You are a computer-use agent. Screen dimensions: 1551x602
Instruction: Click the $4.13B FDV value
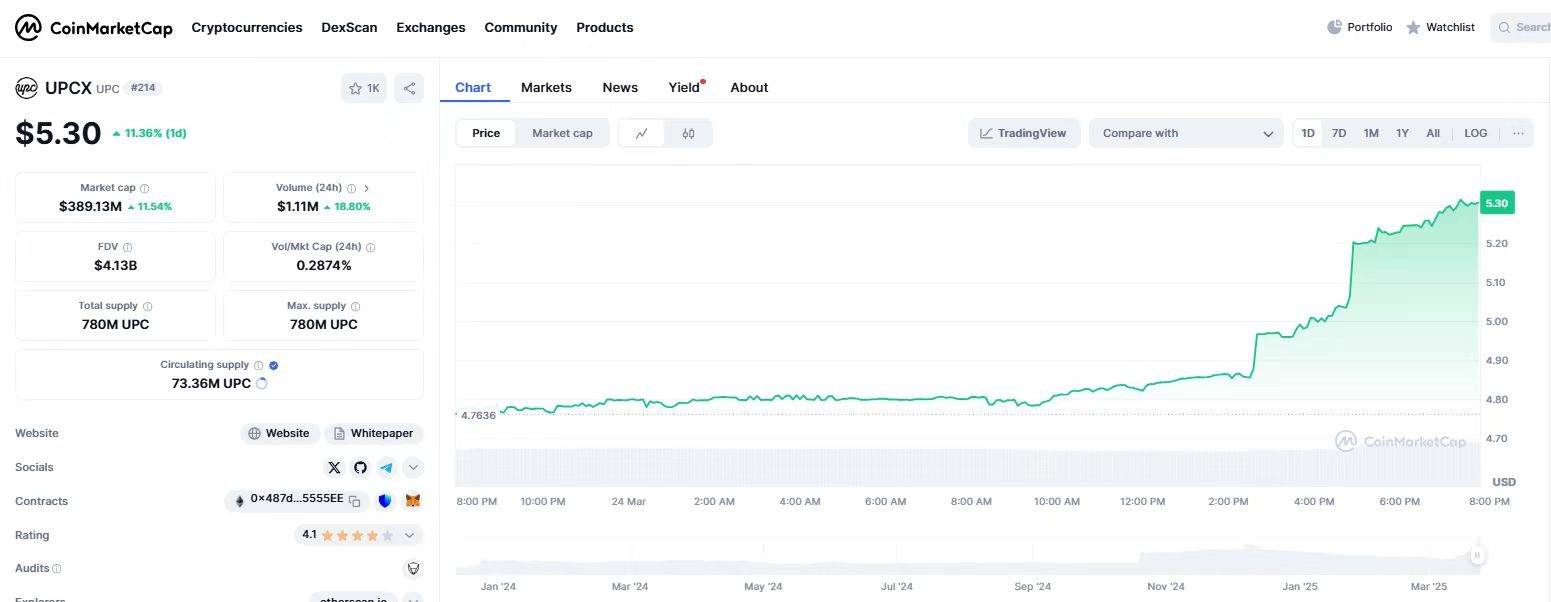tap(115, 265)
